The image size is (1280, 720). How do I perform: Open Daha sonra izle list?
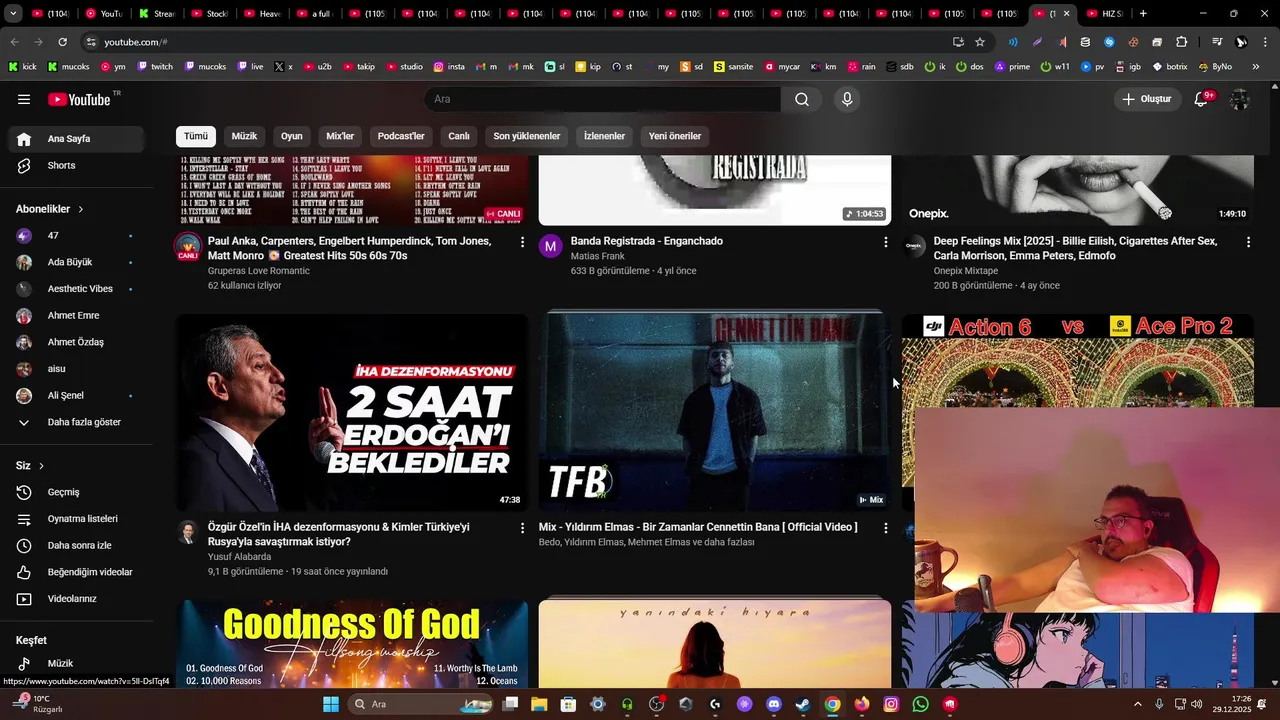[x=76, y=546]
